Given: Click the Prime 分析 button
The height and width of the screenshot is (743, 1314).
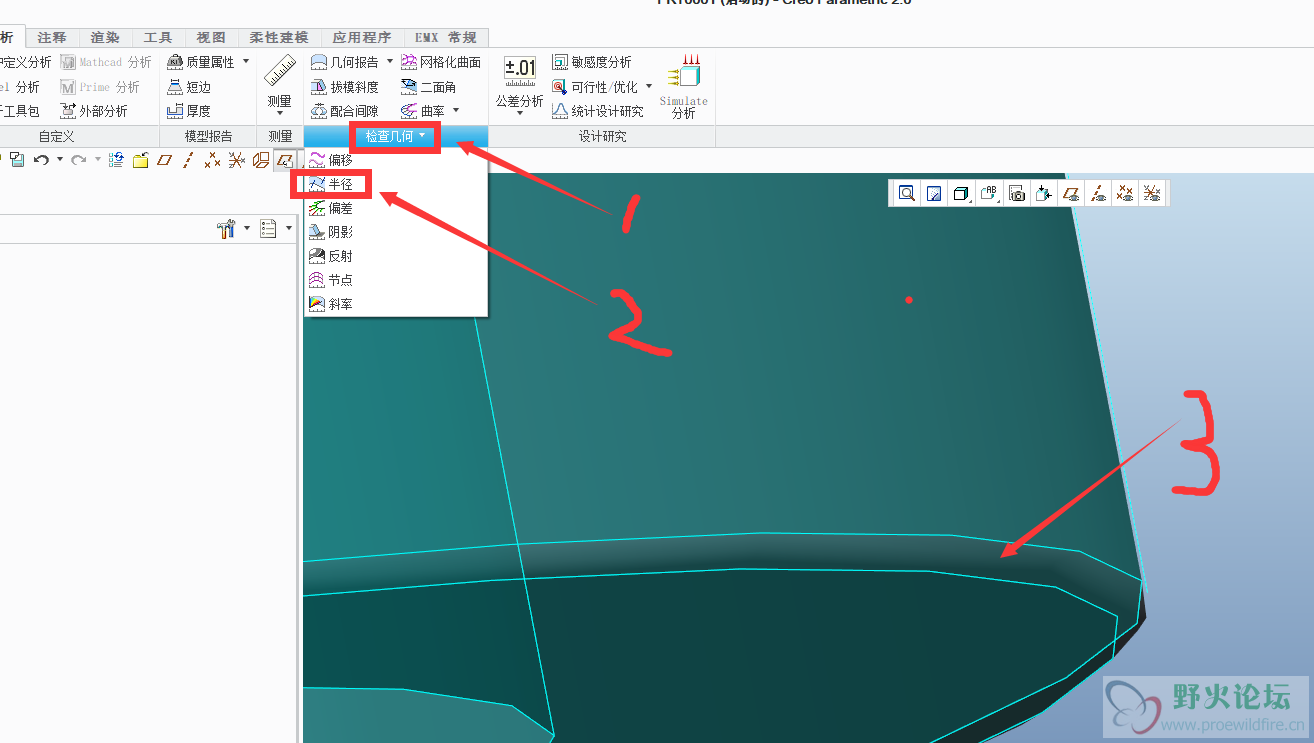Looking at the screenshot, I should click(x=100, y=87).
